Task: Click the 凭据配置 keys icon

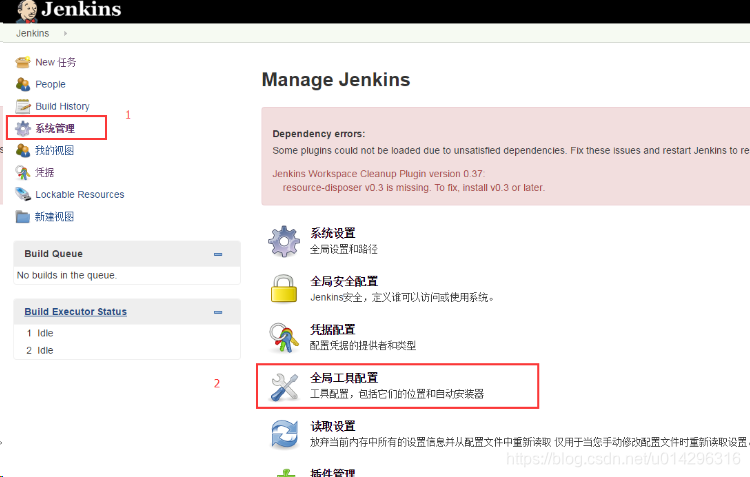Action: pyautogui.click(x=284, y=337)
